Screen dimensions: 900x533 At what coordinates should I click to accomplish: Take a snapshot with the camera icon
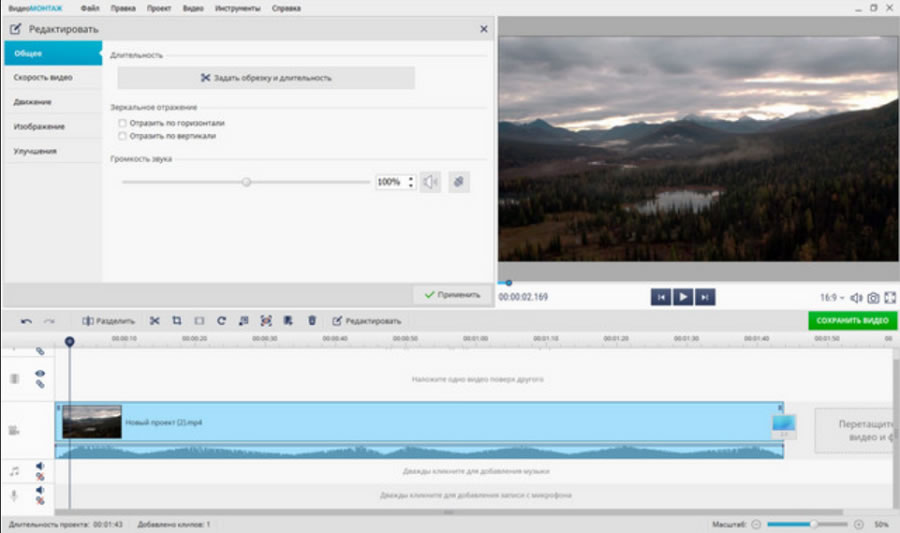pos(873,297)
